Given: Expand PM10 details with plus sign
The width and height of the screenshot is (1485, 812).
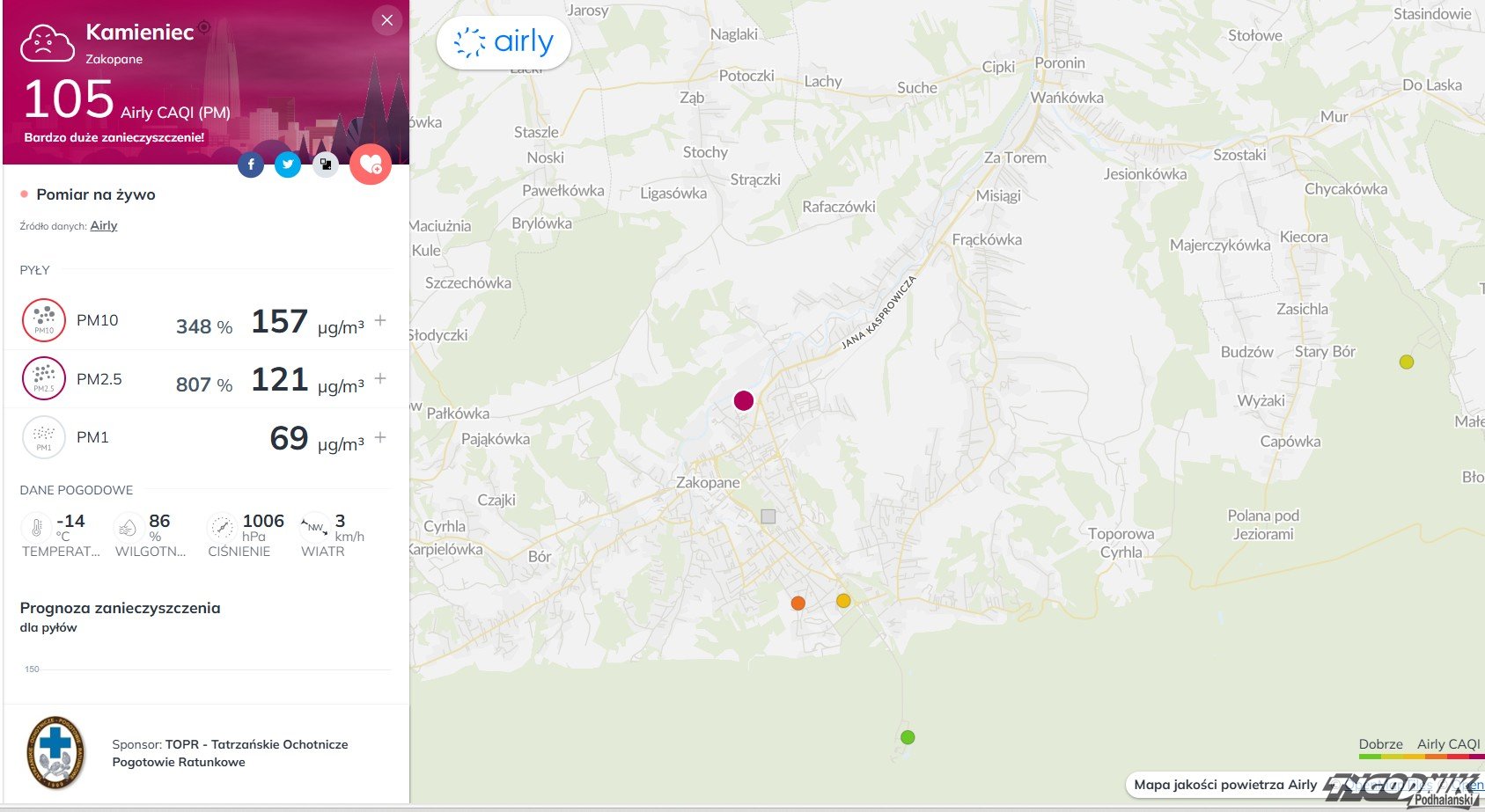Looking at the screenshot, I should click(380, 320).
